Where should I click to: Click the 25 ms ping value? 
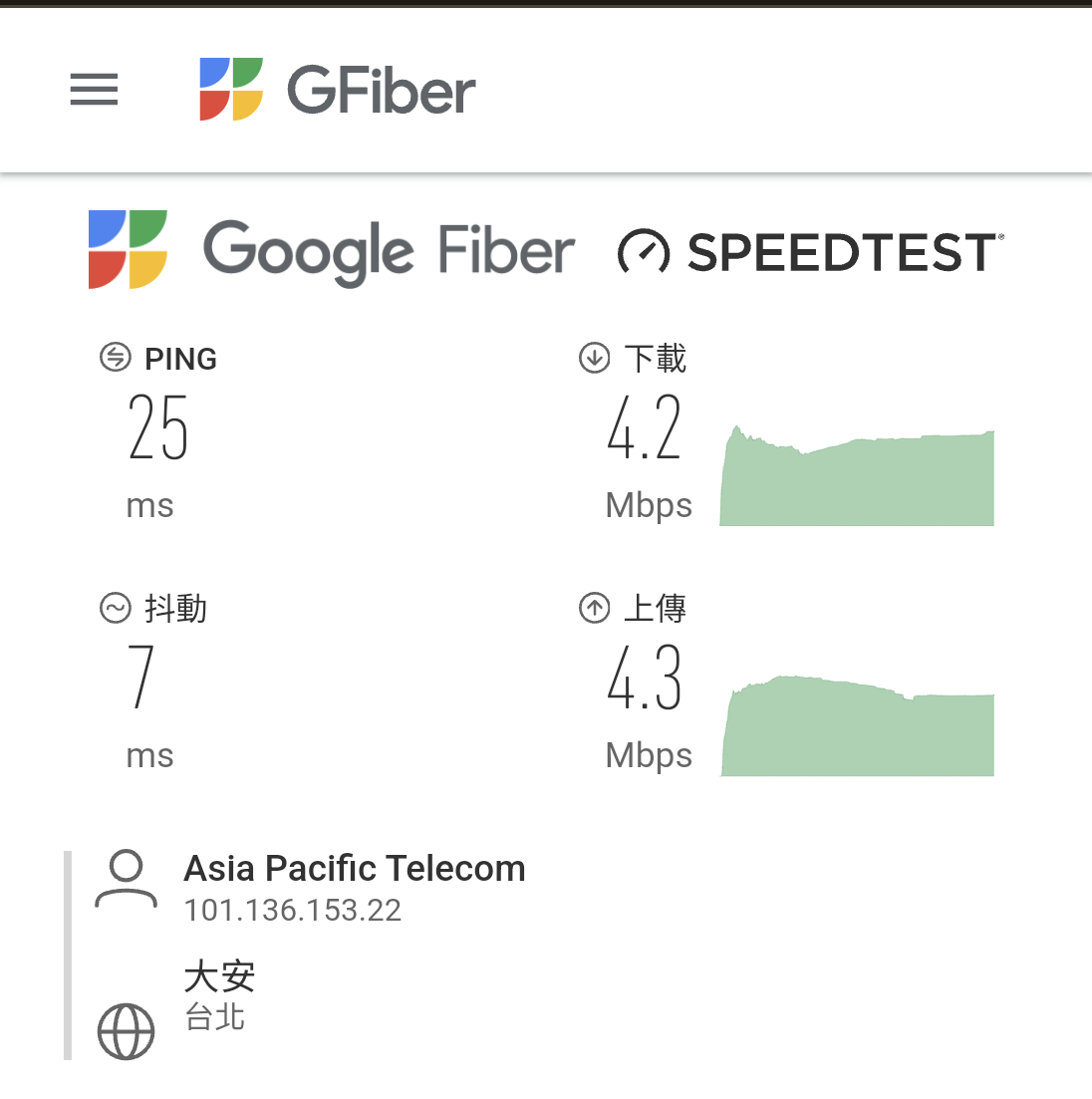[x=157, y=428]
